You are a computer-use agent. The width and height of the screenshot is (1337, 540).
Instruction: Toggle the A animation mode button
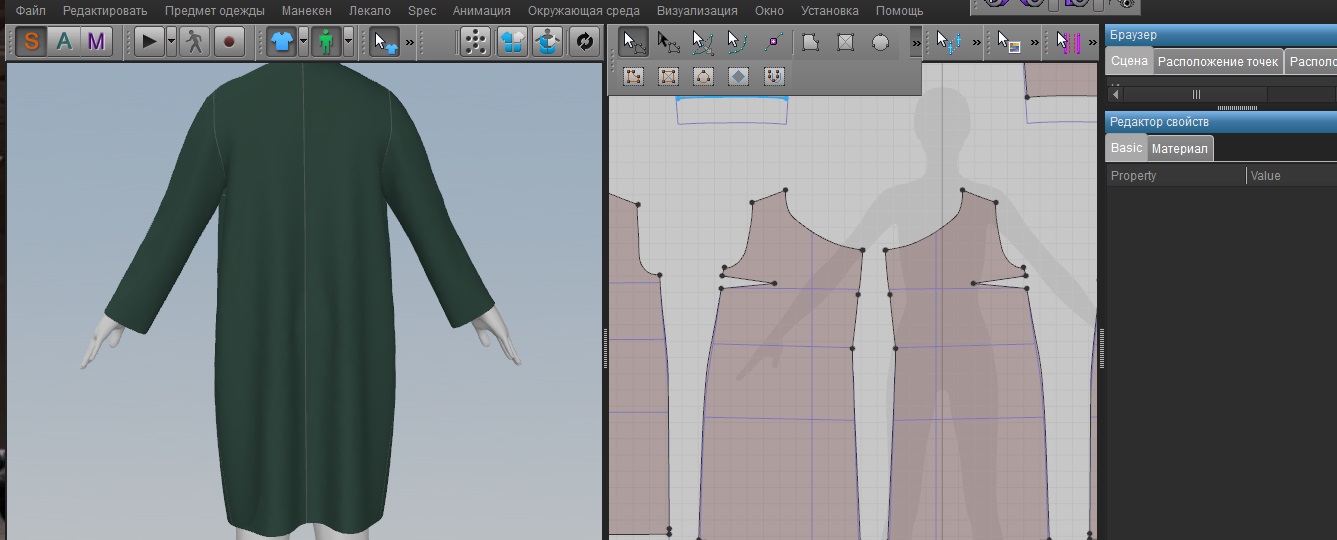pos(64,42)
